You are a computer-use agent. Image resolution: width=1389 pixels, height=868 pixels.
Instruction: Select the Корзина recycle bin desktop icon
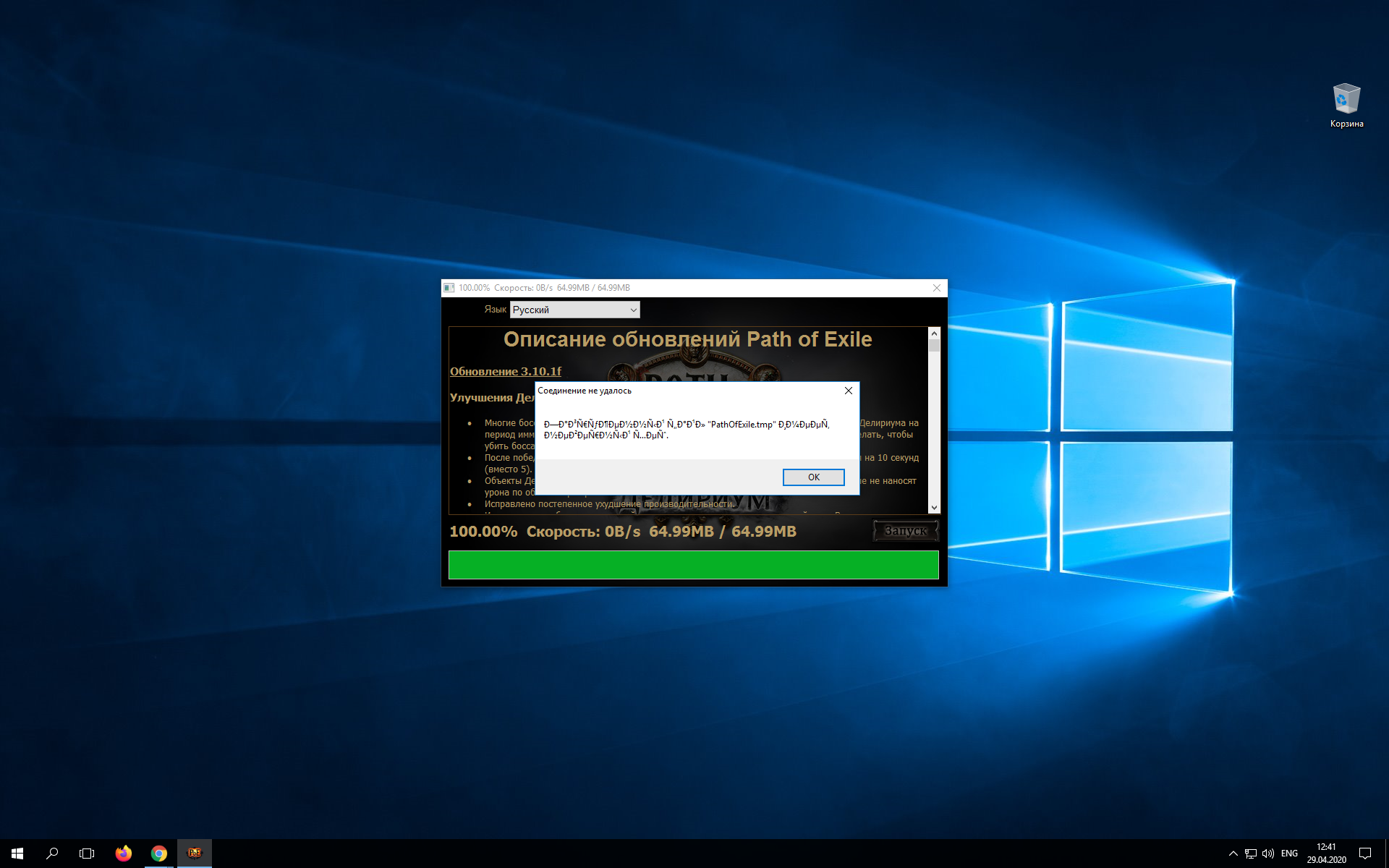click(1346, 106)
